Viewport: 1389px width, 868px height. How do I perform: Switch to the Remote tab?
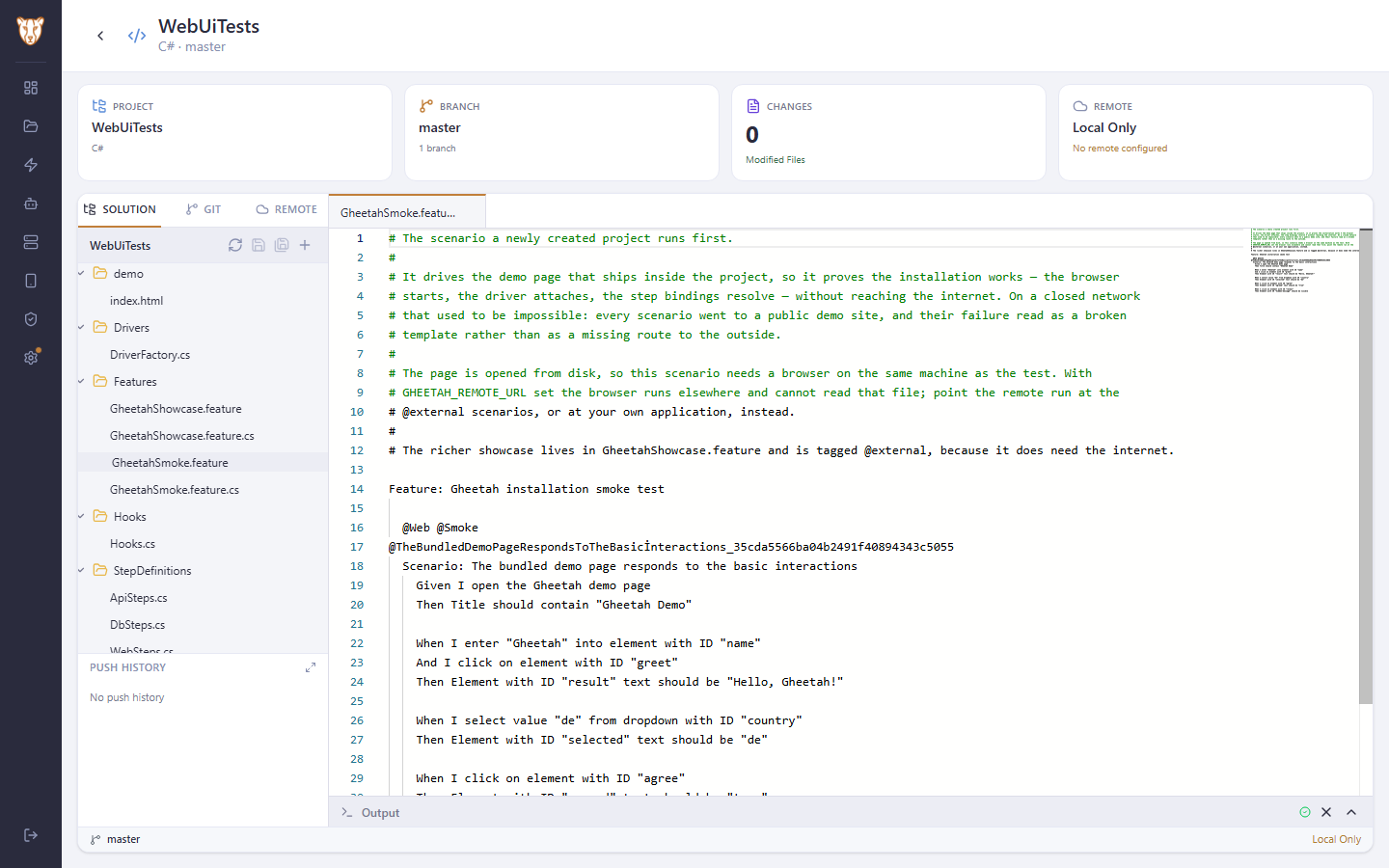point(286,209)
